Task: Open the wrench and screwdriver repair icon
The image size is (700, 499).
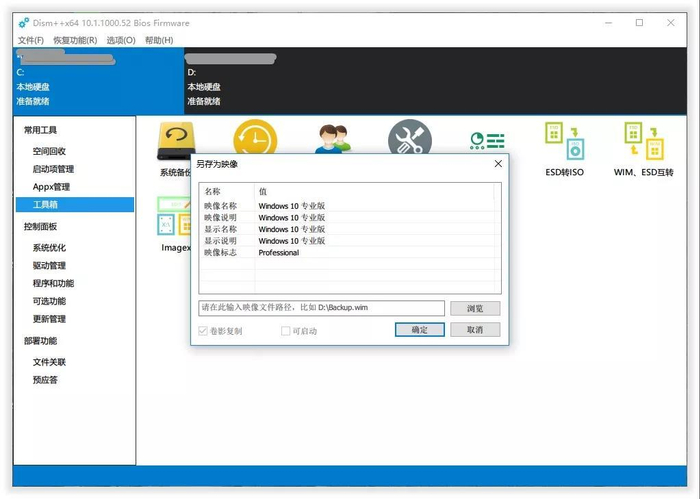Action: (410, 137)
